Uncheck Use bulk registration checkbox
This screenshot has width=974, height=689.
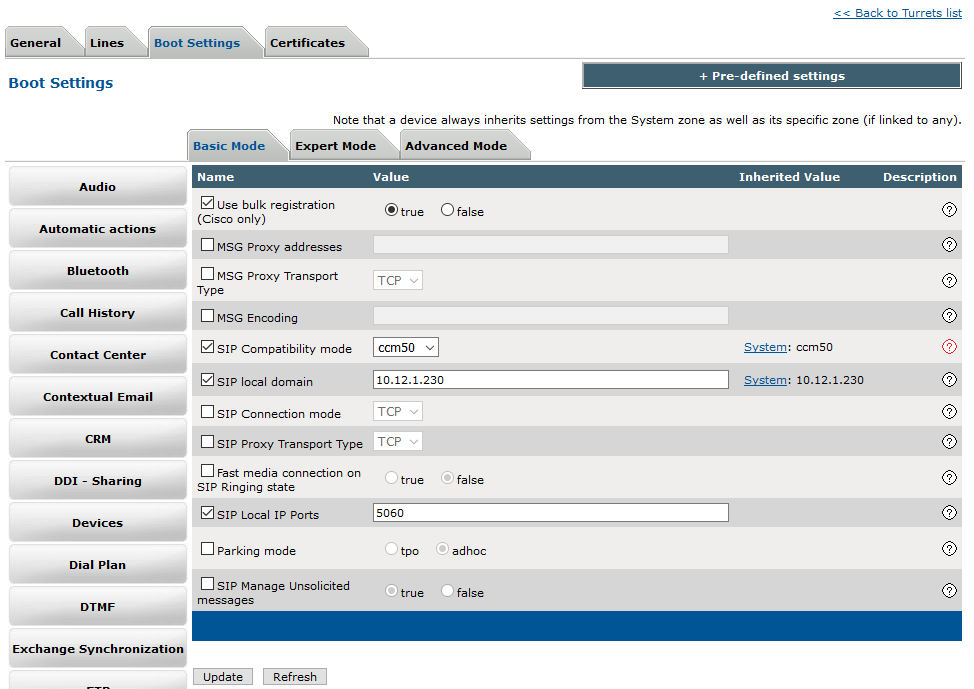click(x=207, y=203)
